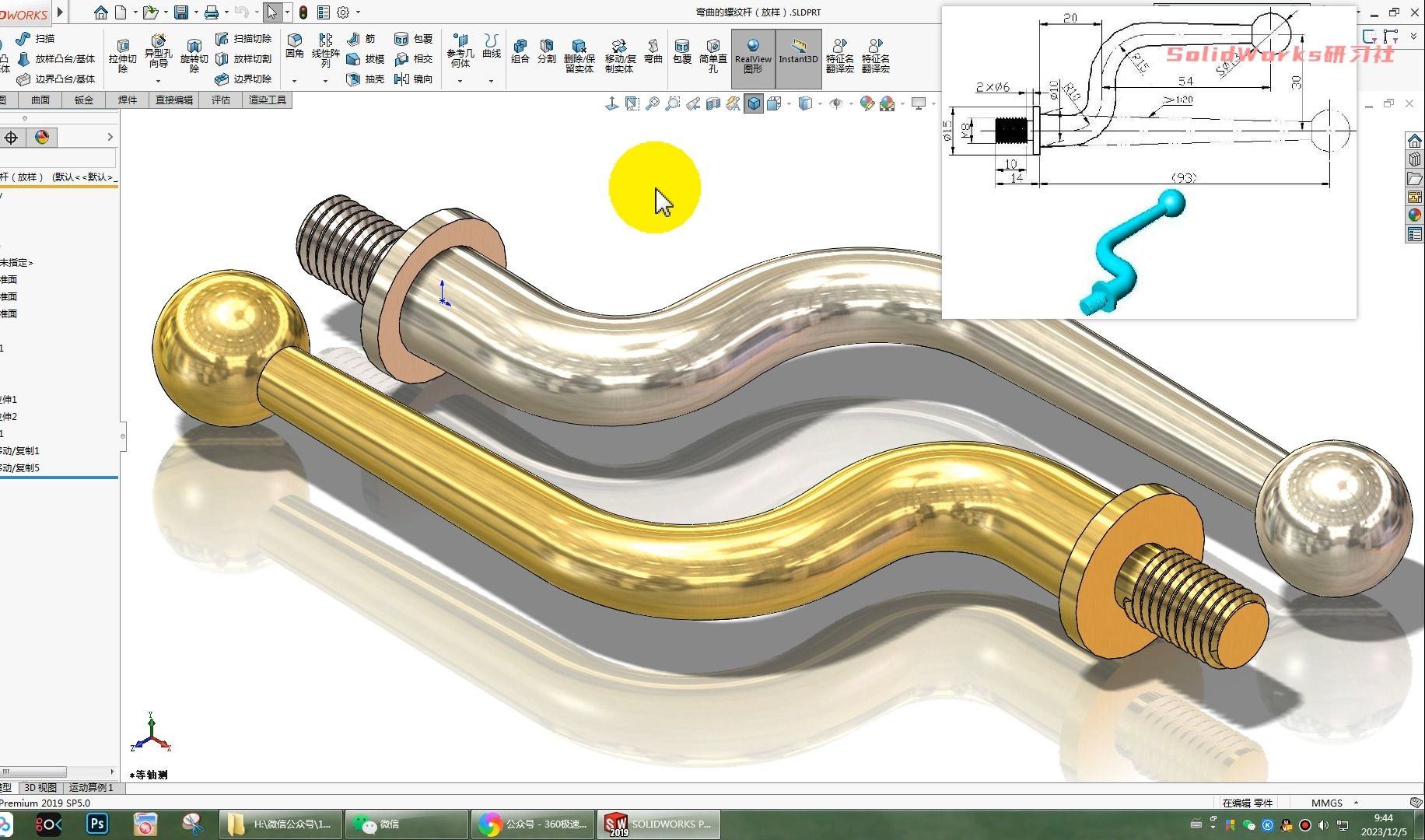Click the Edit Appearance color ball icon
Screen dimensions: 1425x840
pyautogui.click(x=867, y=103)
